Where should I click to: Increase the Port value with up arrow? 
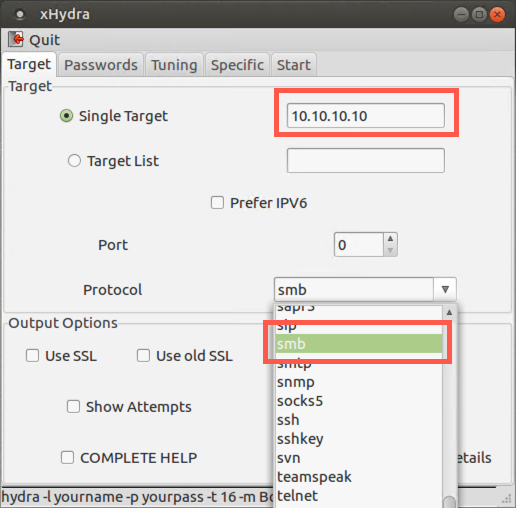click(x=390, y=239)
